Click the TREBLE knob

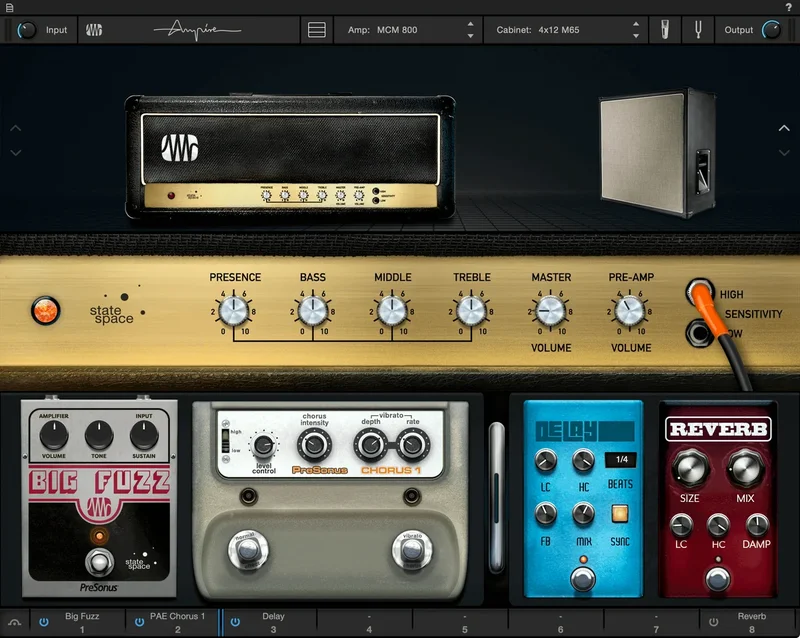point(471,311)
